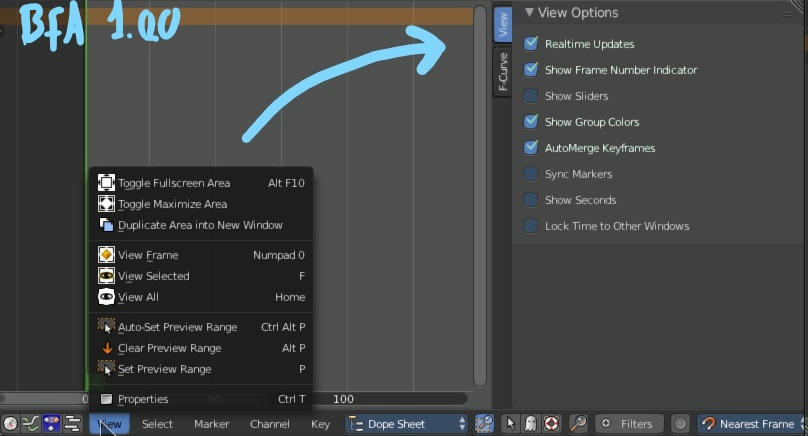Open the View menu in header
This screenshot has width=808, height=436.
(x=110, y=424)
